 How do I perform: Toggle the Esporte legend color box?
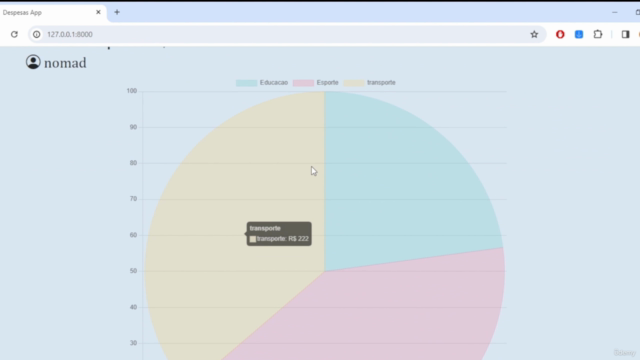303,83
